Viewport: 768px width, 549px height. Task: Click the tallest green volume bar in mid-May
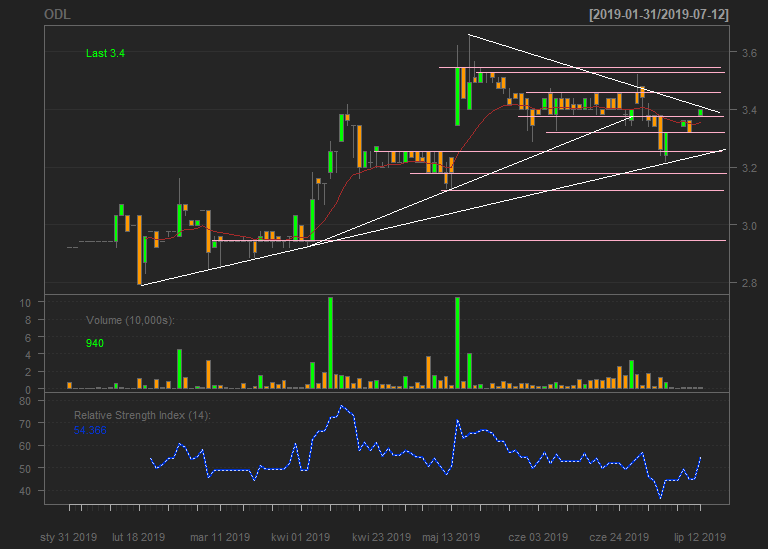tap(457, 343)
